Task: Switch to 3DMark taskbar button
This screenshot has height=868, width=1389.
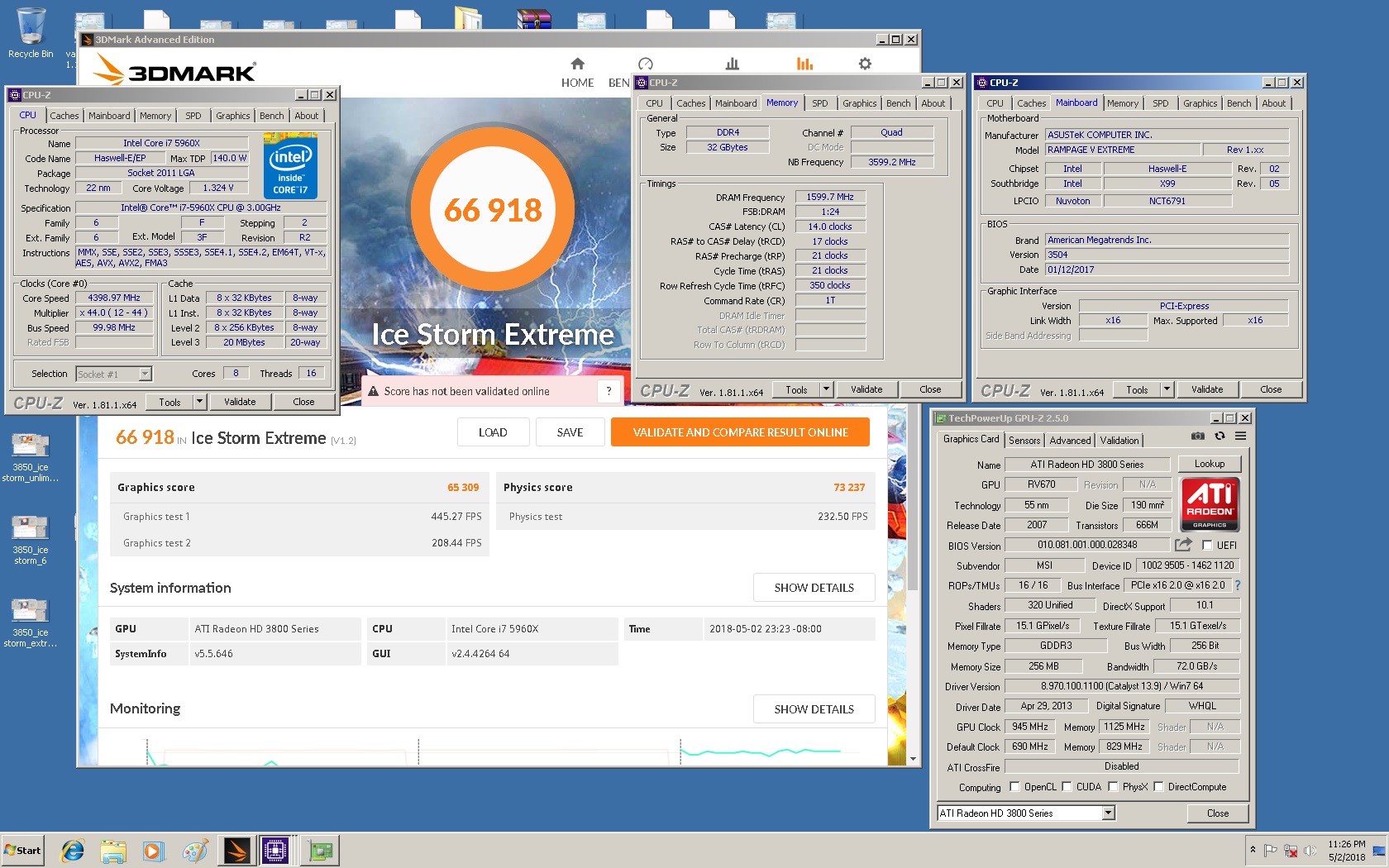Action: (236, 850)
